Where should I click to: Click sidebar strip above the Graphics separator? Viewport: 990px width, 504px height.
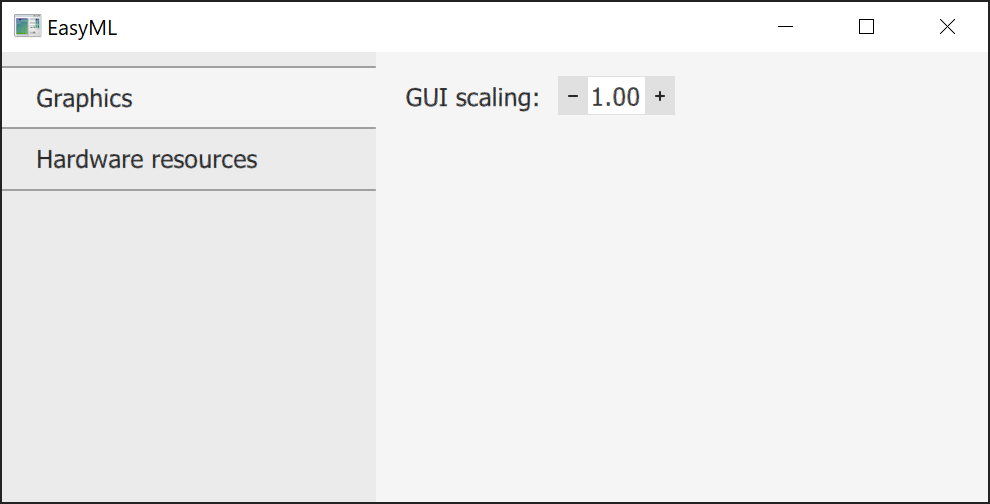point(188,59)
